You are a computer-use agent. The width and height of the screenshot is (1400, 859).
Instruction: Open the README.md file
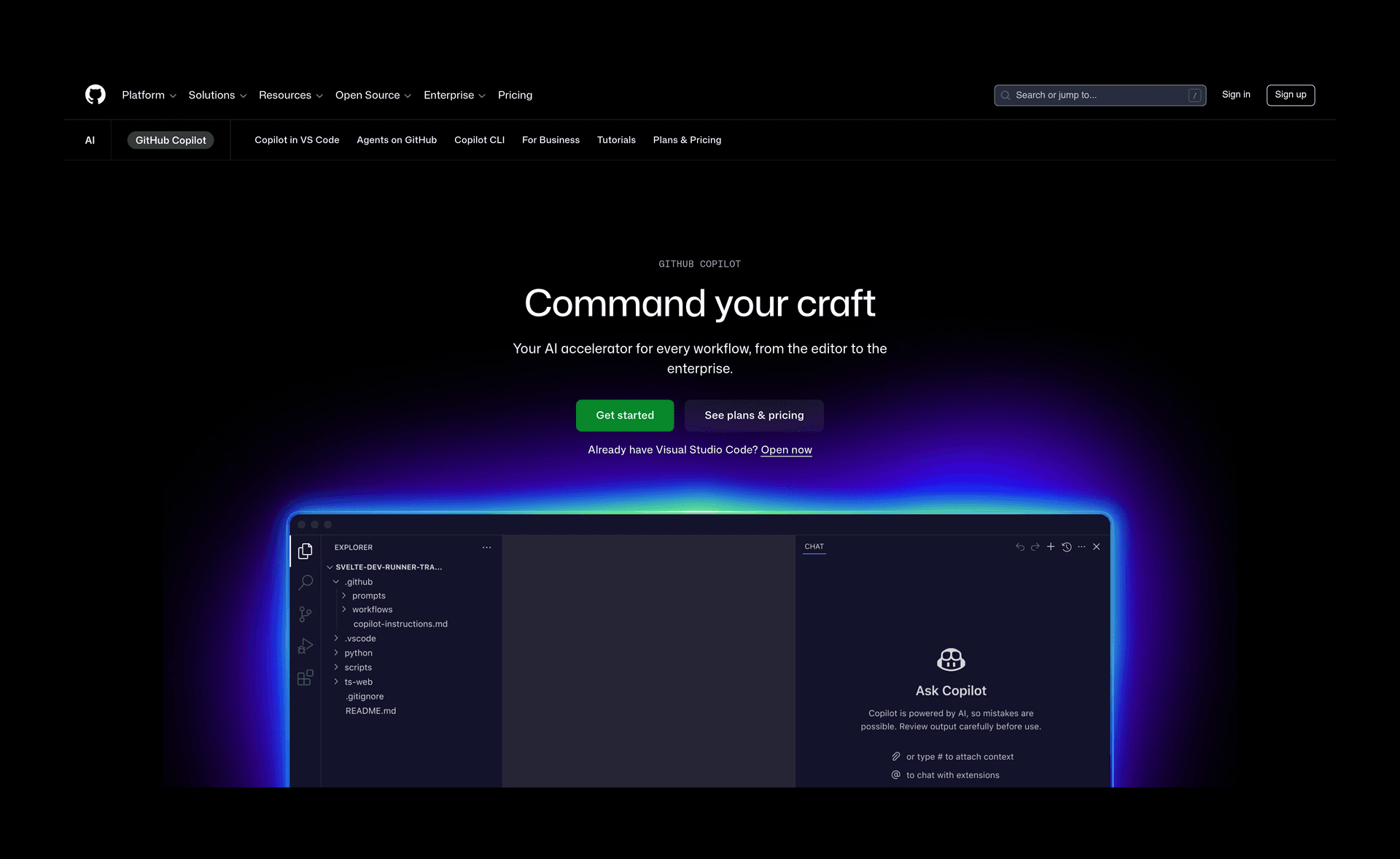[x=370, y=711]
